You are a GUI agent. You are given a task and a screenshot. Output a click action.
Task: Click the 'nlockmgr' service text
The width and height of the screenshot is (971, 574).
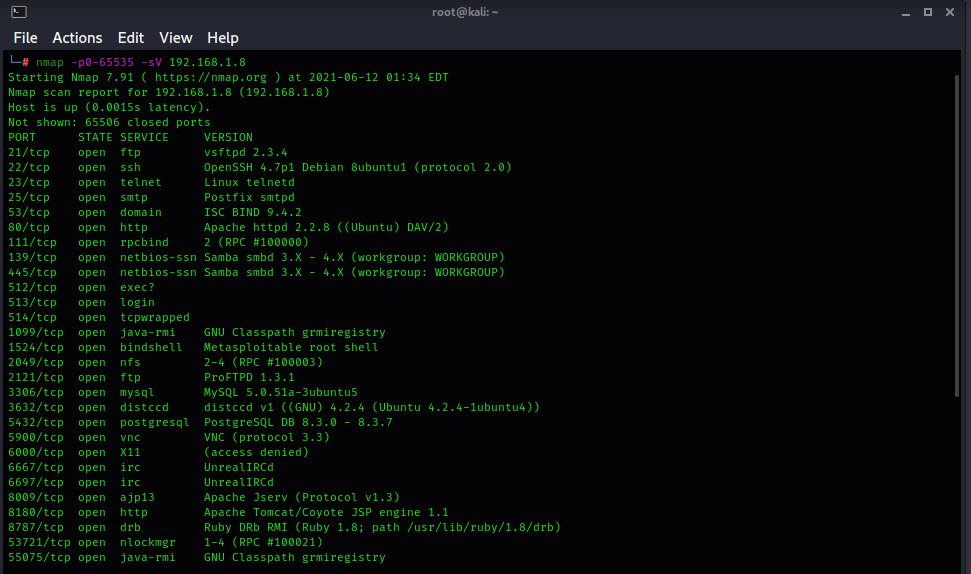(x=148, y=542)
